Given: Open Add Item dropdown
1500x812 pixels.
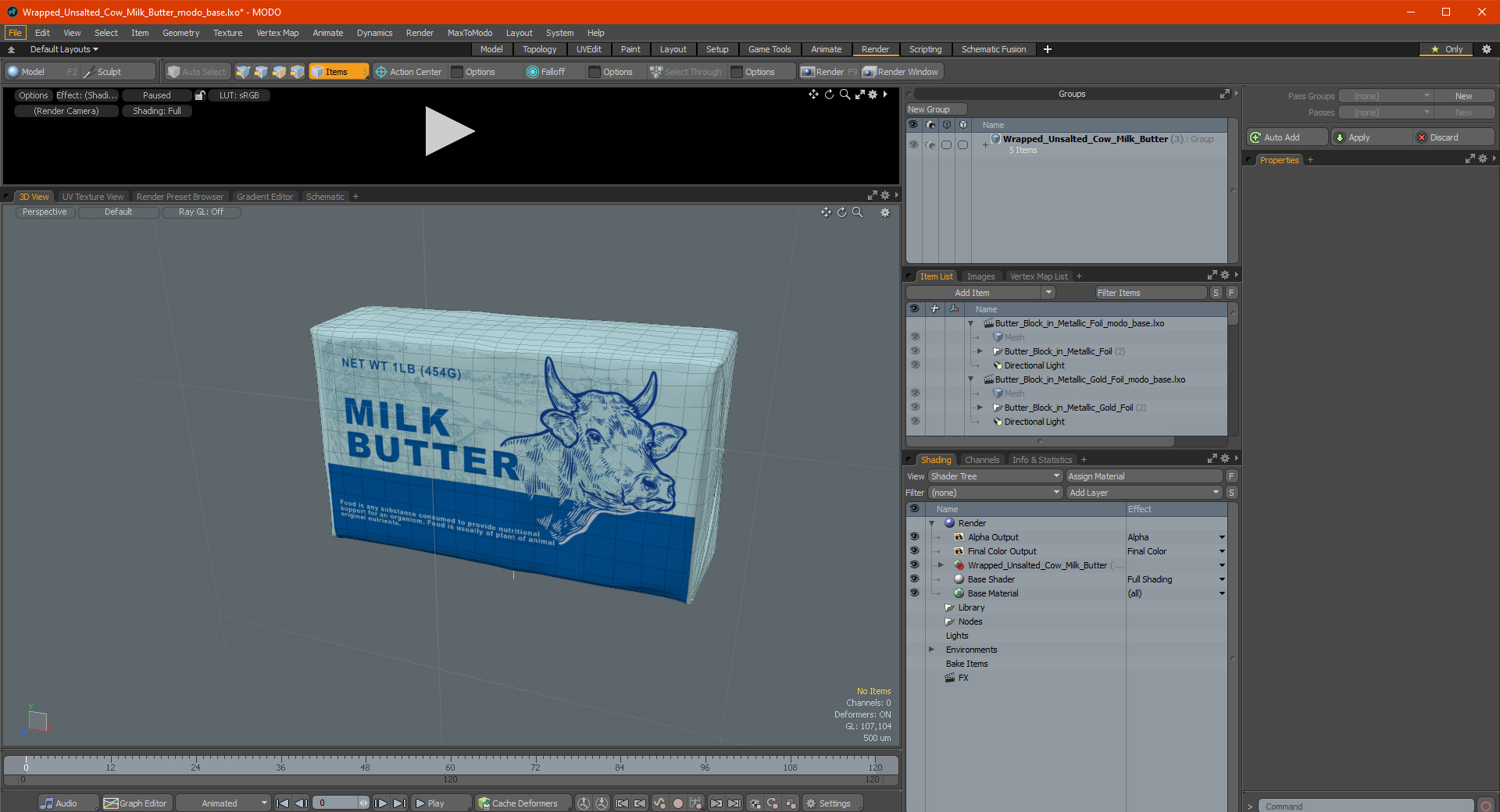Looking at the screenshot, I should pyautogui.click(x=980, y=293).
